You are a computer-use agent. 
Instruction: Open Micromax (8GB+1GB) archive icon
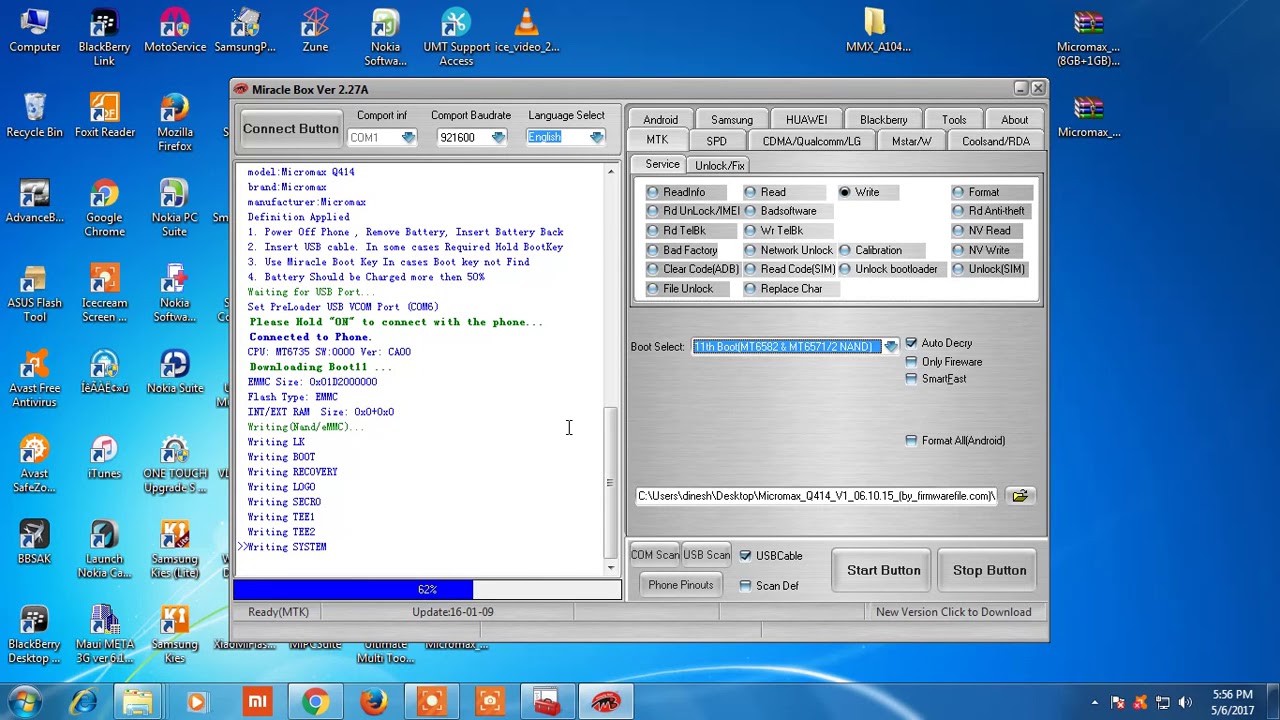click(1088, 37)
